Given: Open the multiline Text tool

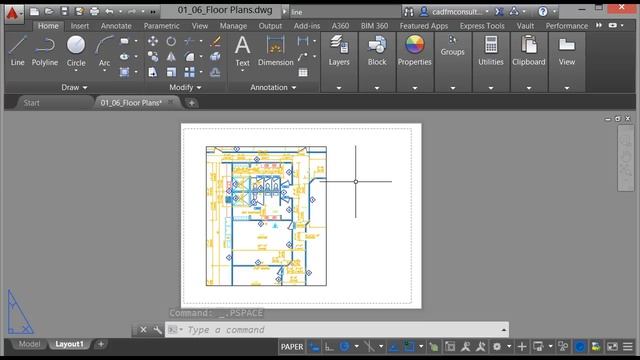Looking at the screenshot, I should pos(242,51).
